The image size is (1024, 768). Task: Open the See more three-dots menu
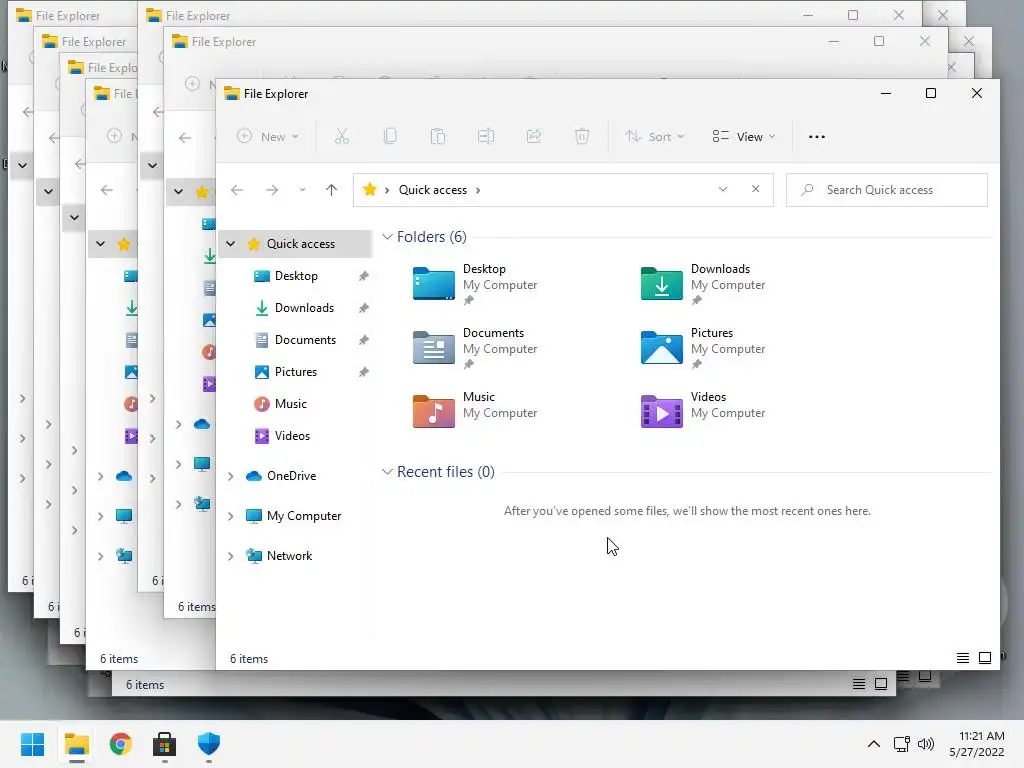pos(817,136)
